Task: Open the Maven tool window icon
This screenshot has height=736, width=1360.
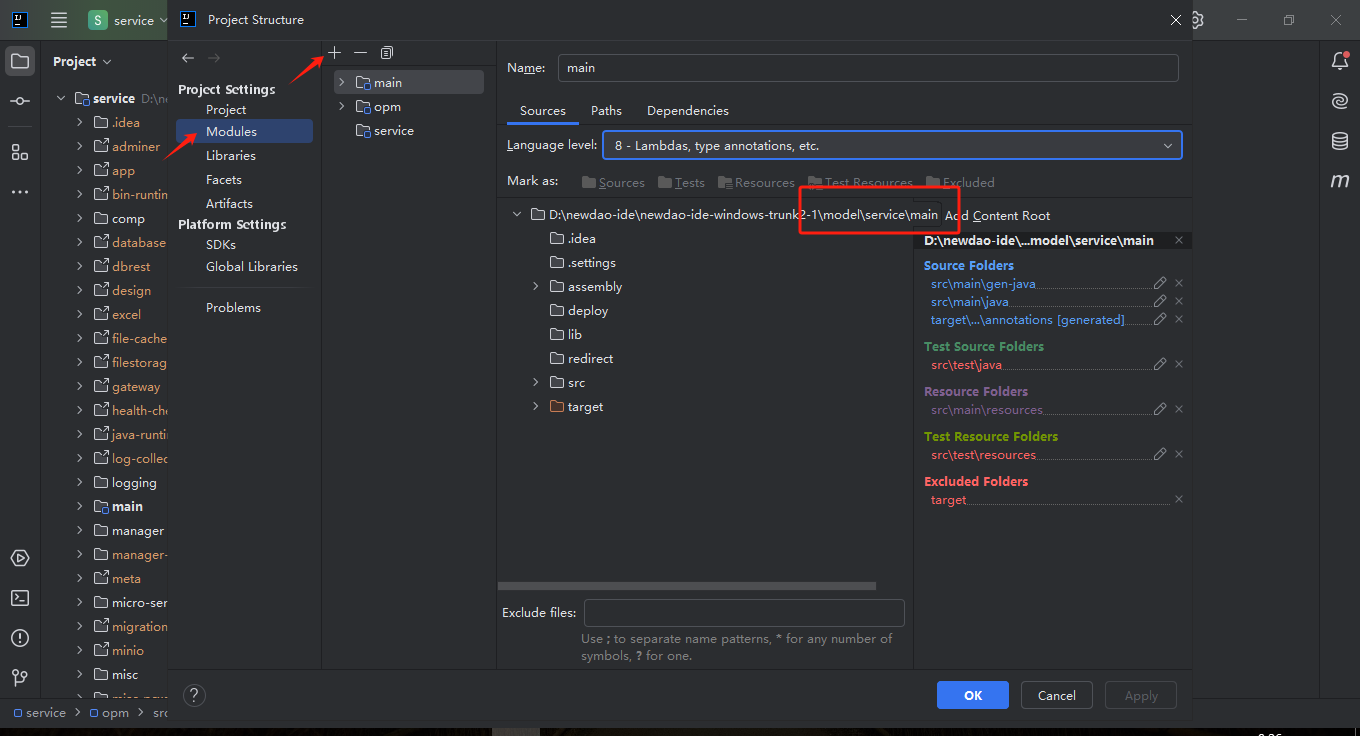Action: (x=1340, y=181)
